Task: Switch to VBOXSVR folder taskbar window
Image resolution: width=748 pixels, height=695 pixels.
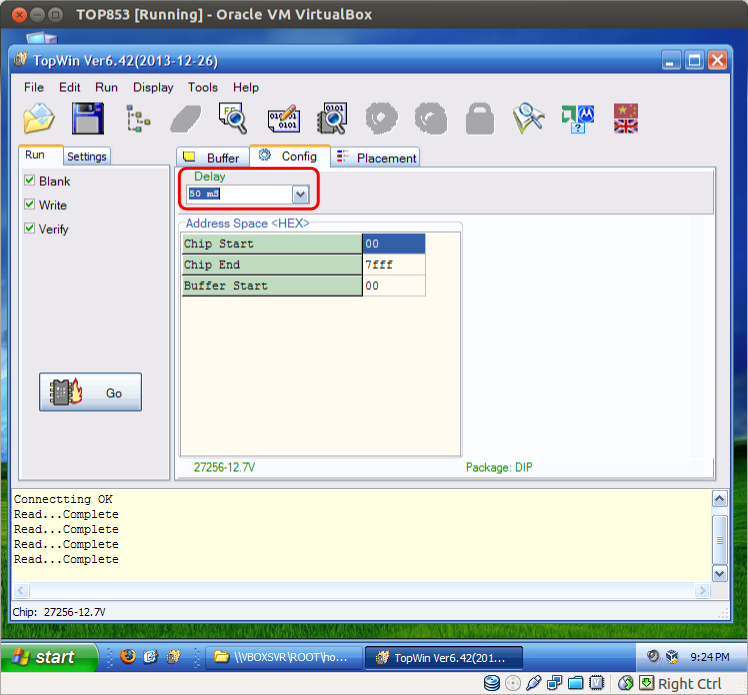Action: pyautogui.click(x=283, y=658)
